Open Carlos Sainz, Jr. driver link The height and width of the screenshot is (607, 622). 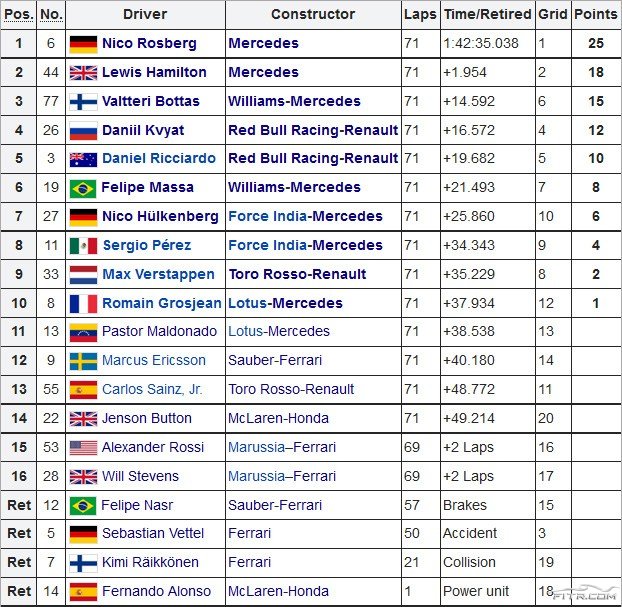(x=152, y=390)
